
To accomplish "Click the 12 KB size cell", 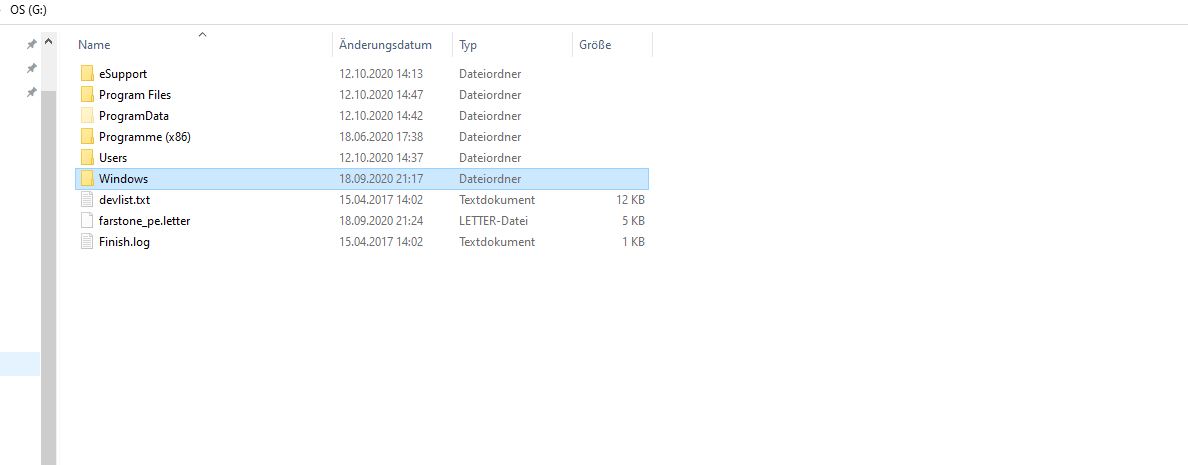I will click(630, 200).
